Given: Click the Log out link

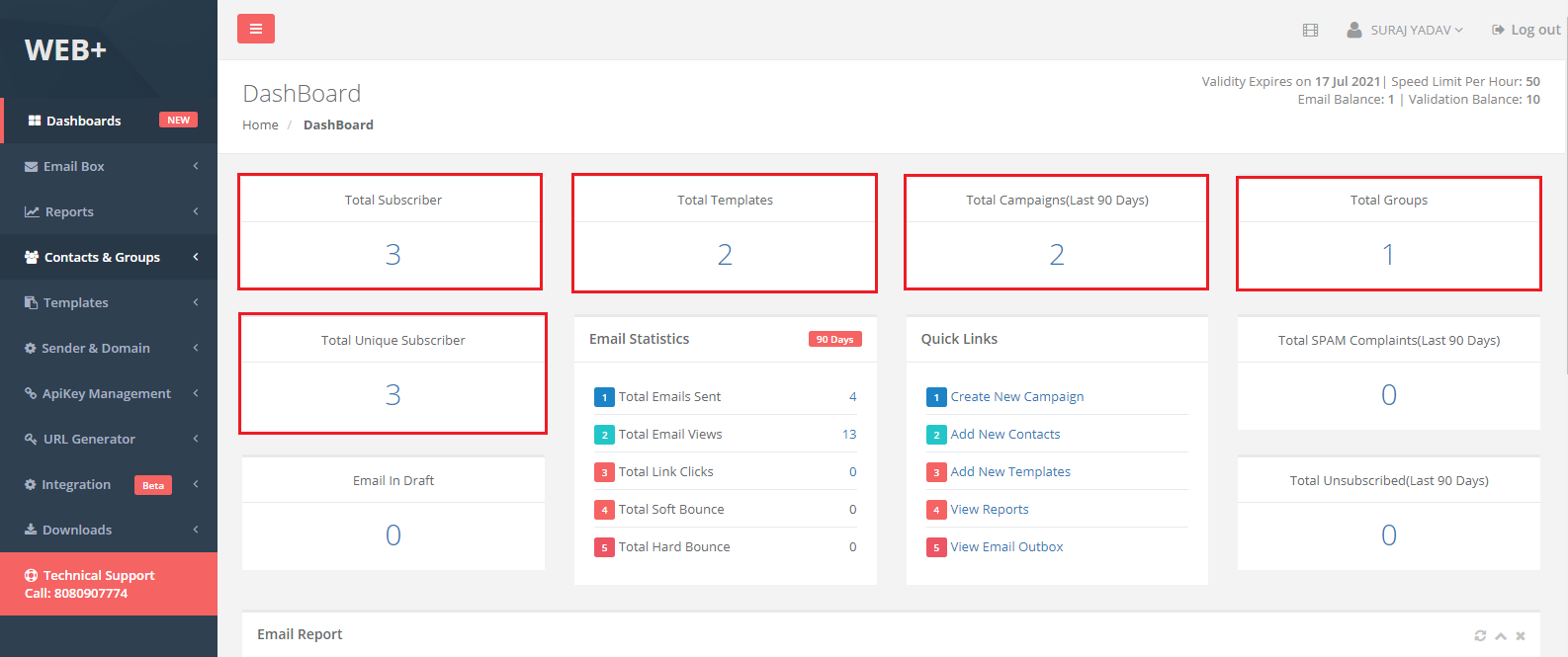Looking at the screenshot, I should click(1525, 31).
